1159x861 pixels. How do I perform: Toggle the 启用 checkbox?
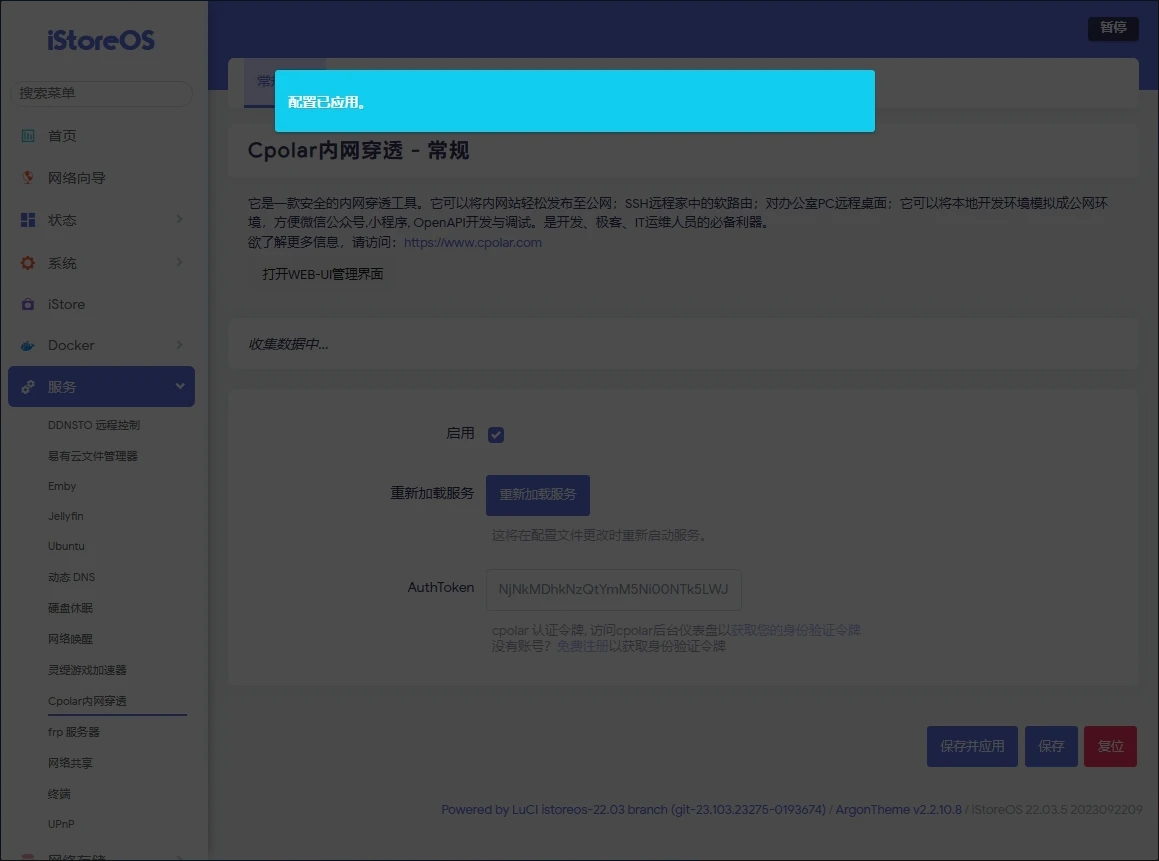click(496, 435)
